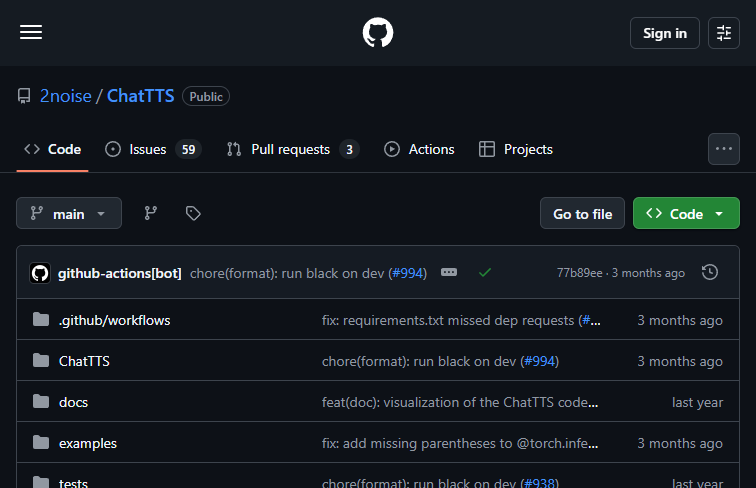Click folder icon beside .github/workflows
This screenshot has width=756, height=488.
point(41,319)
